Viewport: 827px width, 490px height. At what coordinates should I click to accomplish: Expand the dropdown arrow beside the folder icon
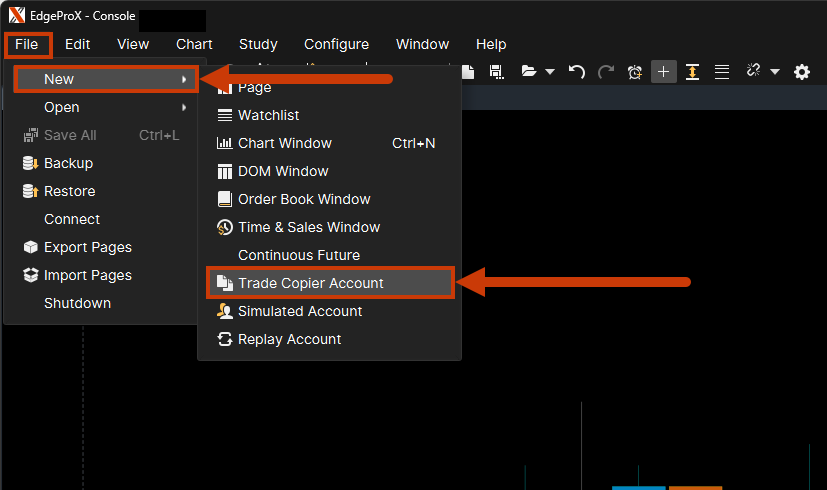tap(550, 72)
